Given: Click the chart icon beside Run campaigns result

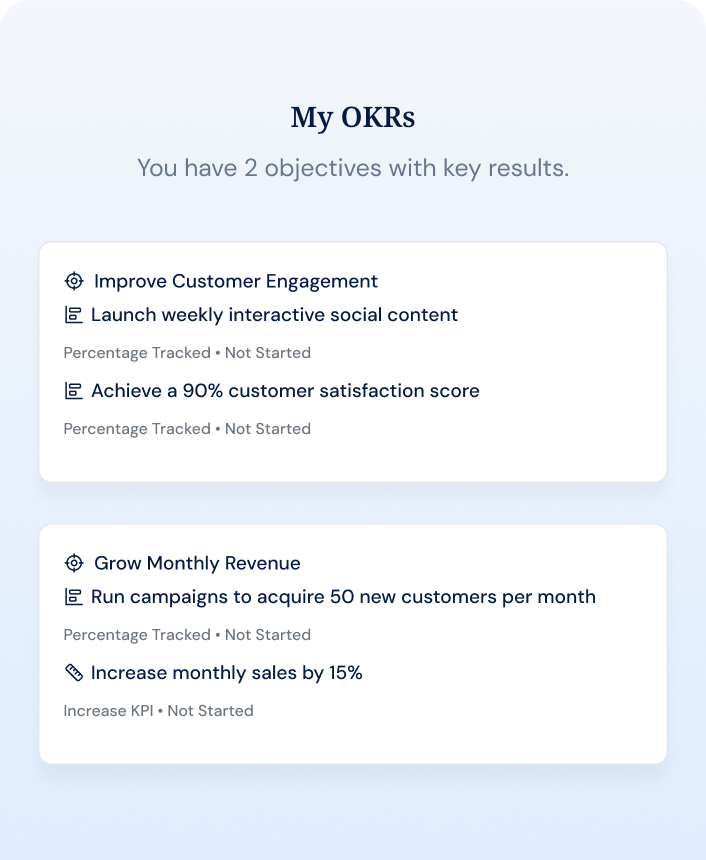Looking at the screenshot, I should tap(73, 597).
